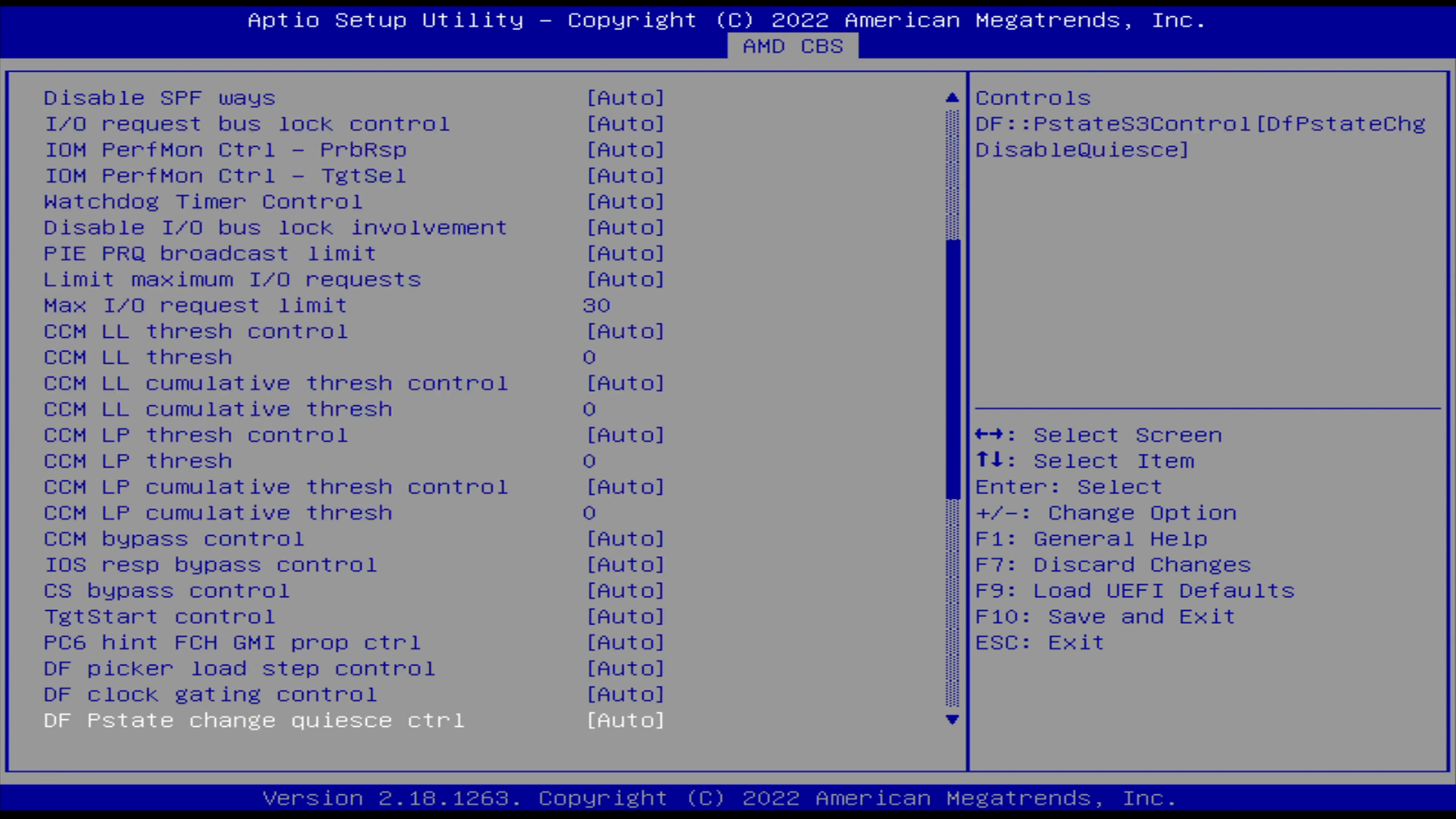Open the Disable SPF ways [Auto] option
Image resolution: width=1456 pixels, height=819 pixels.
[626, 98]
